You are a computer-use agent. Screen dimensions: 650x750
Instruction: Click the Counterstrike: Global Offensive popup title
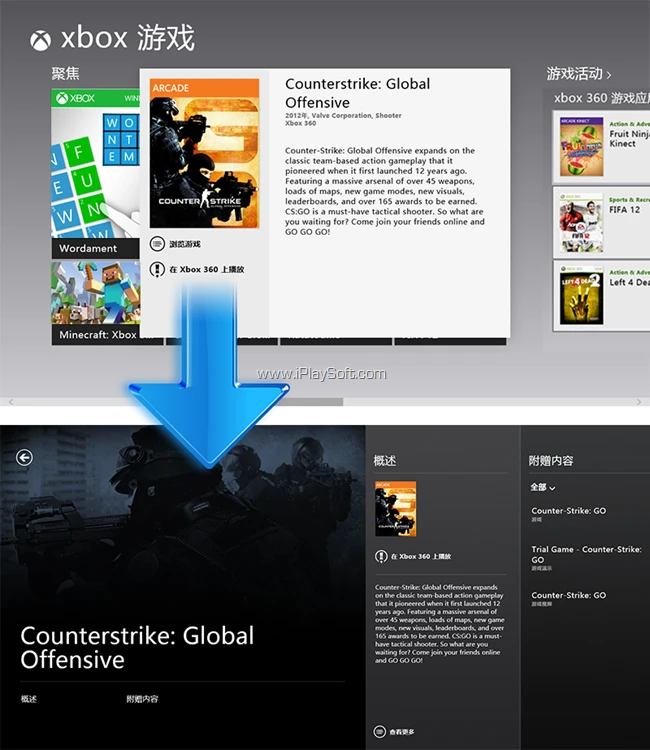pyautogui.click(x=357, y=93)
